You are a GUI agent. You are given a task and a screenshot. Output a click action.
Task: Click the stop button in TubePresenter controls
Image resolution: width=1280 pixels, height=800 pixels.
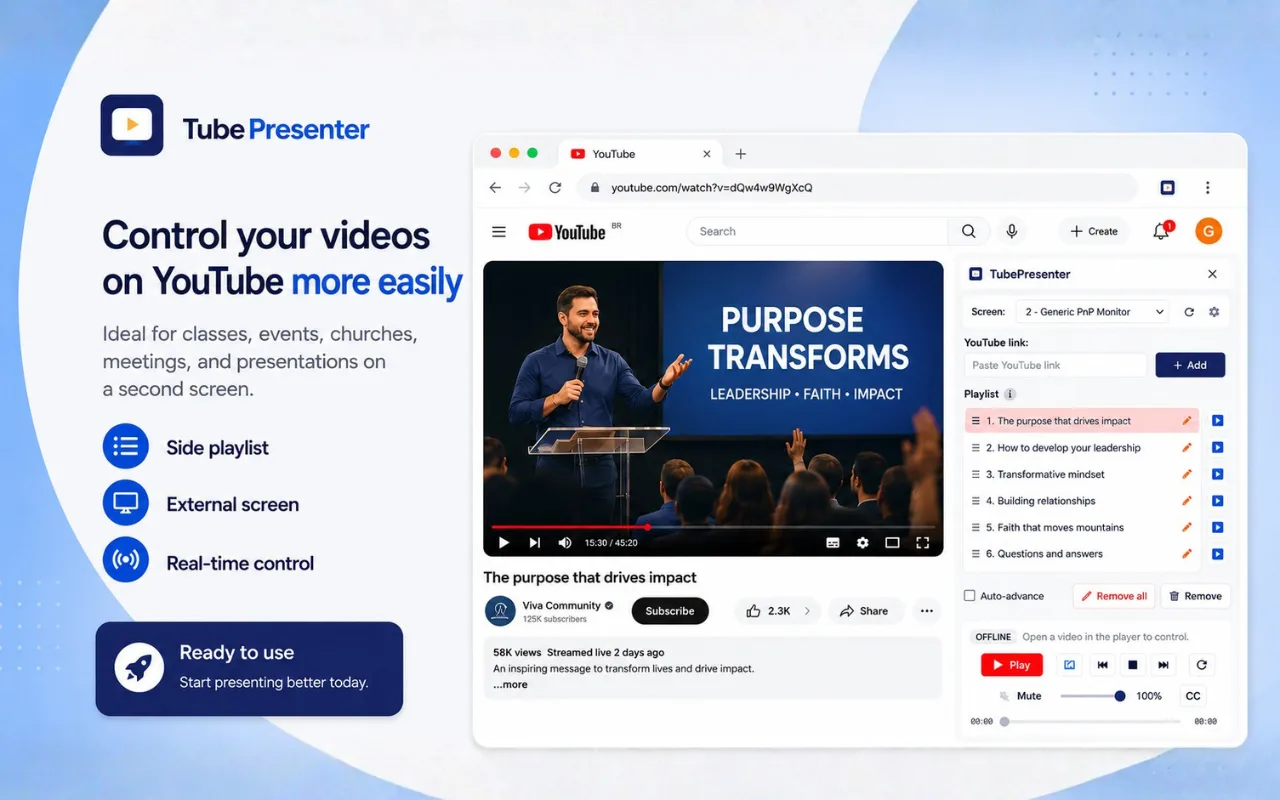click(x=1133, y=665)
